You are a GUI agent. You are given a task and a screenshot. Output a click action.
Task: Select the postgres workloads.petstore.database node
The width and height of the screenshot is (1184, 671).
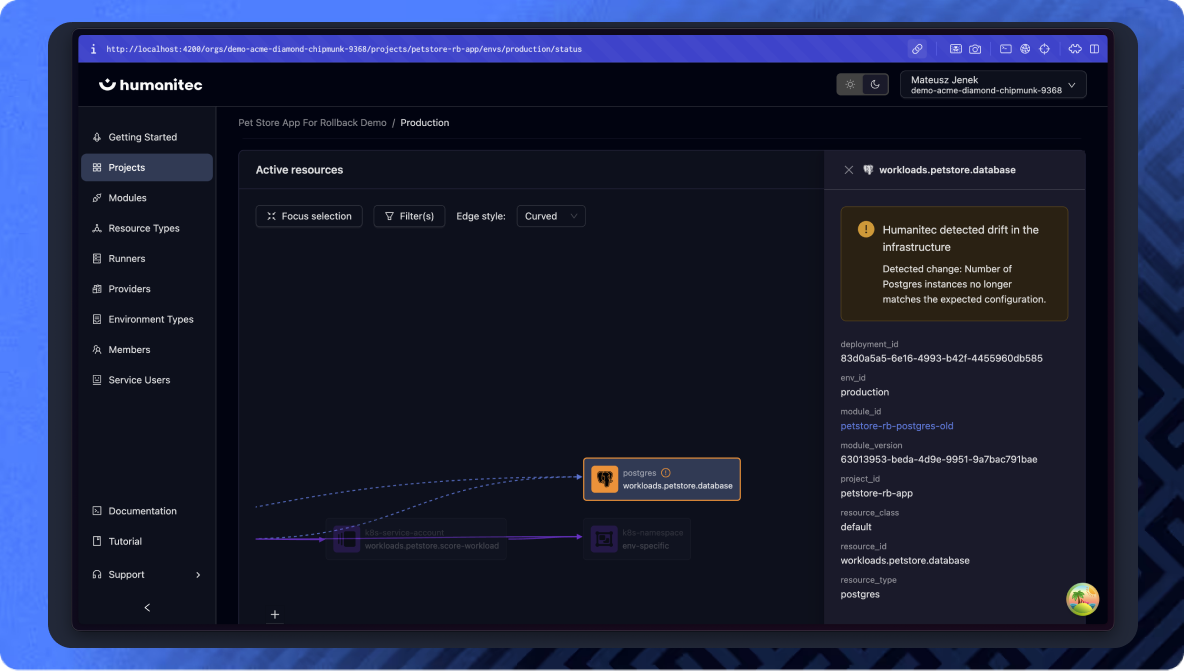(x=661, y=479)
